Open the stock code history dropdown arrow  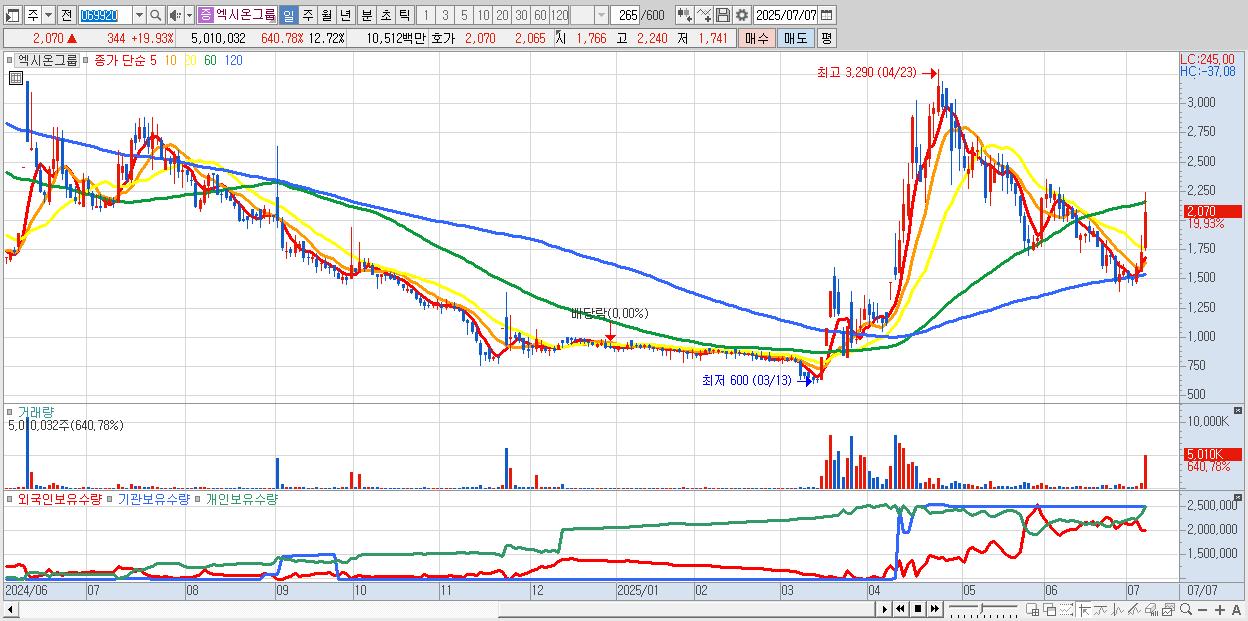point(139,15)
